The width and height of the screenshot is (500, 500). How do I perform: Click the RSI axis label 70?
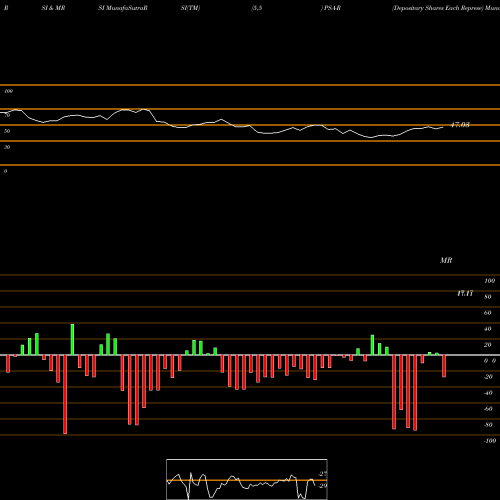7,115
